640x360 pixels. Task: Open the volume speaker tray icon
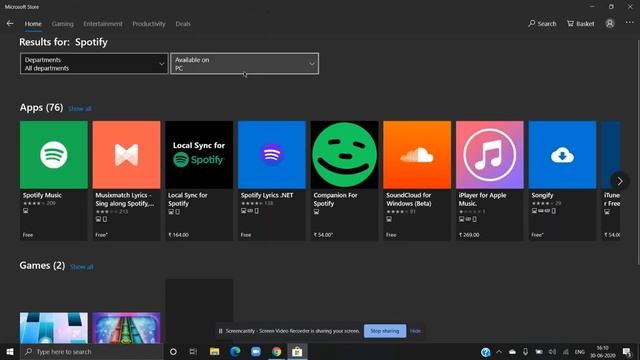(552, 352)
